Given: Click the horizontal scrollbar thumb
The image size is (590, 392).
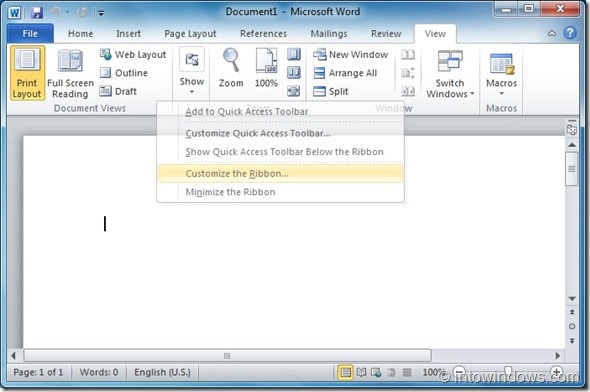Looking at the screenshot, I should [x=227, y=356].
